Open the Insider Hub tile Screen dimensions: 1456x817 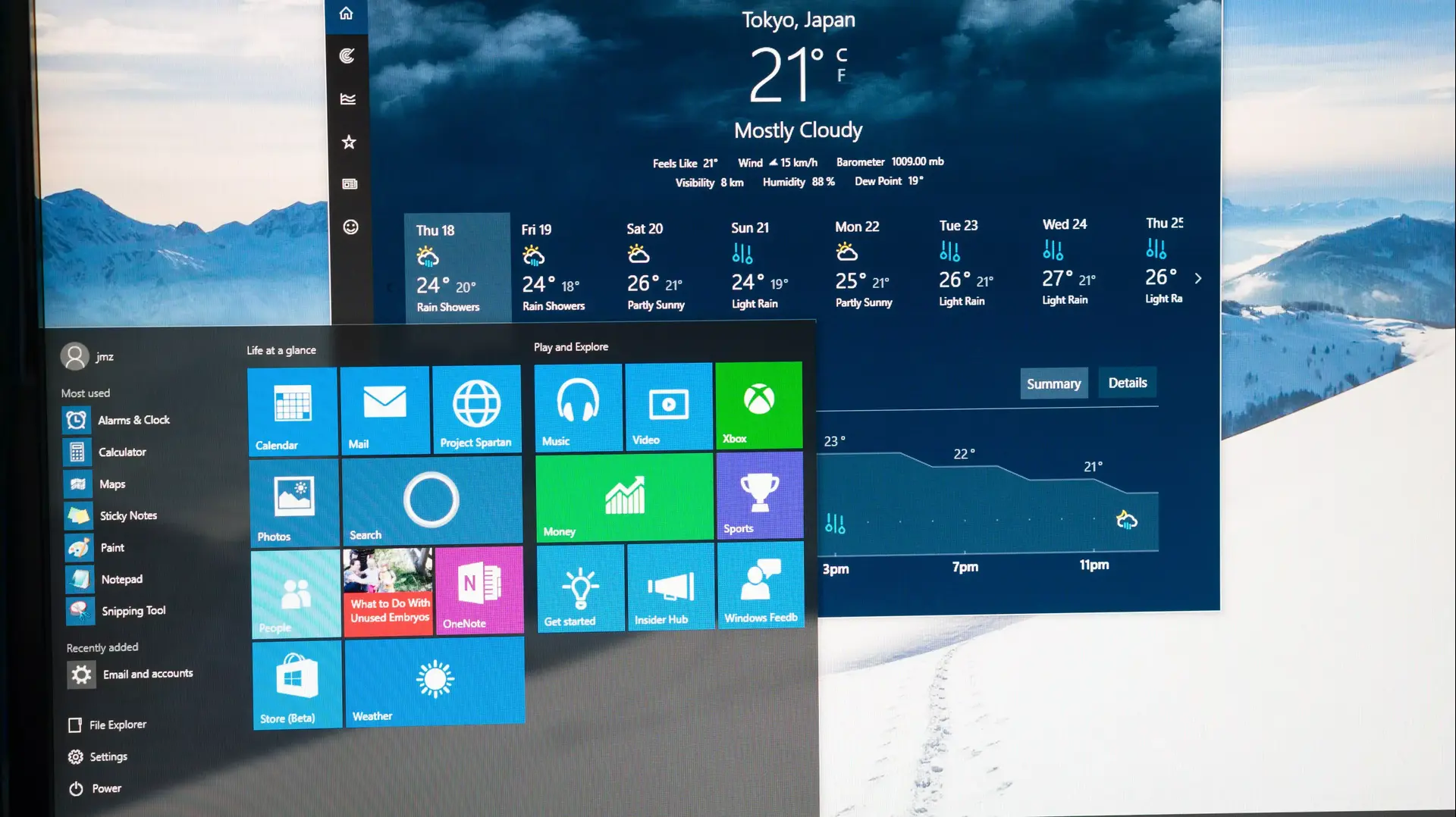click(x=671, y=587)
